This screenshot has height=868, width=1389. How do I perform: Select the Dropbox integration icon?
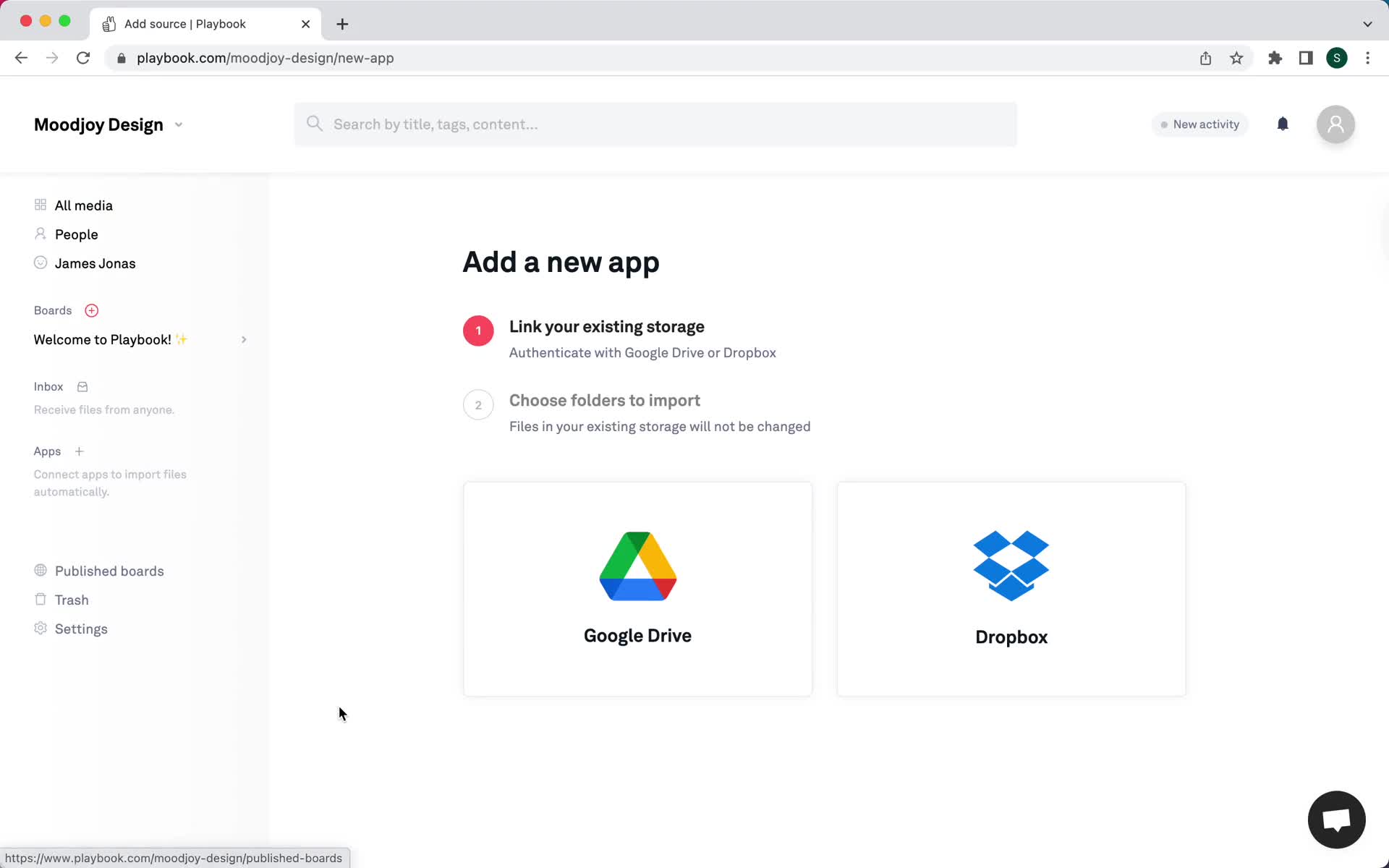click(x=1011, y=565)
